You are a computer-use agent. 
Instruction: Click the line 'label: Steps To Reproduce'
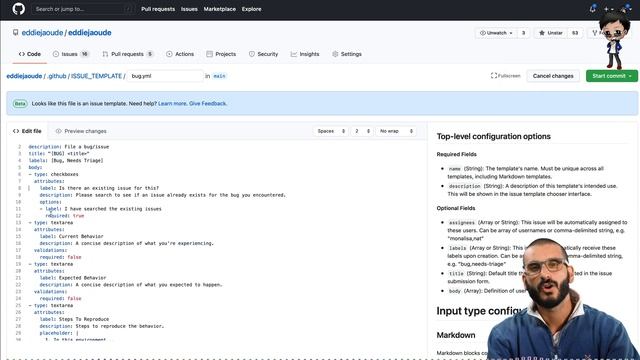[x=74, y=319]
